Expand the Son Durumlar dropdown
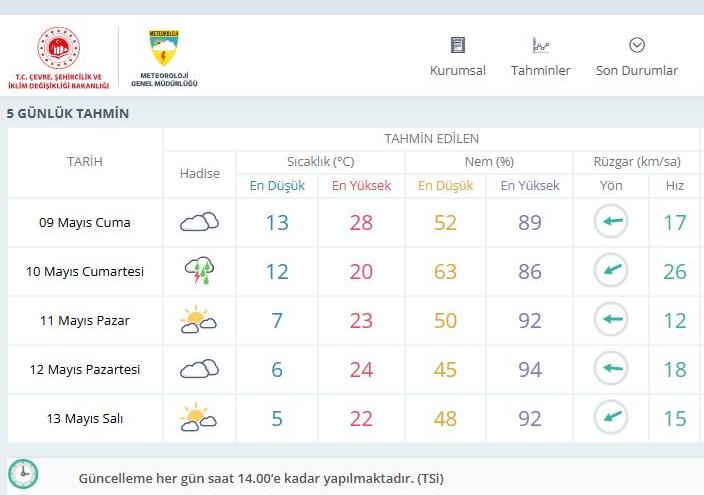The height and width of the screenshot is (495, 704). coord(637,57)
